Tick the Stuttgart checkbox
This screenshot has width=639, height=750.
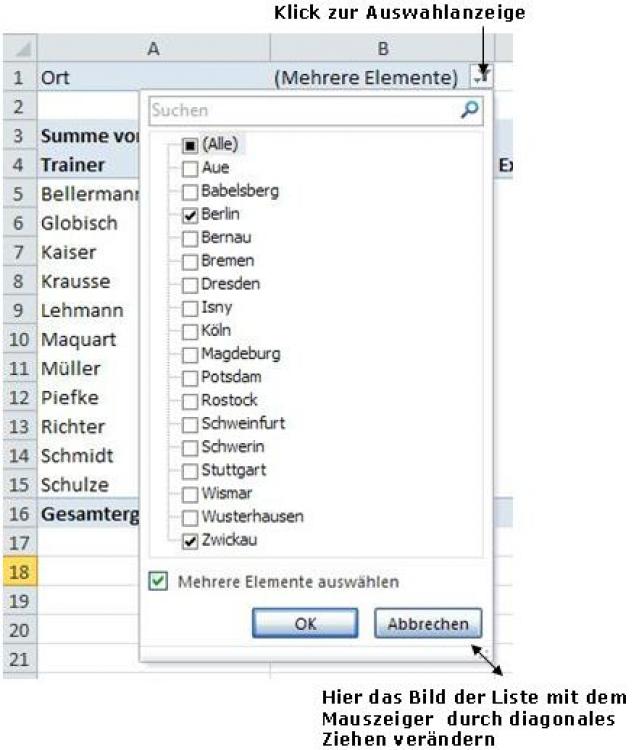[x=190, y=470]
